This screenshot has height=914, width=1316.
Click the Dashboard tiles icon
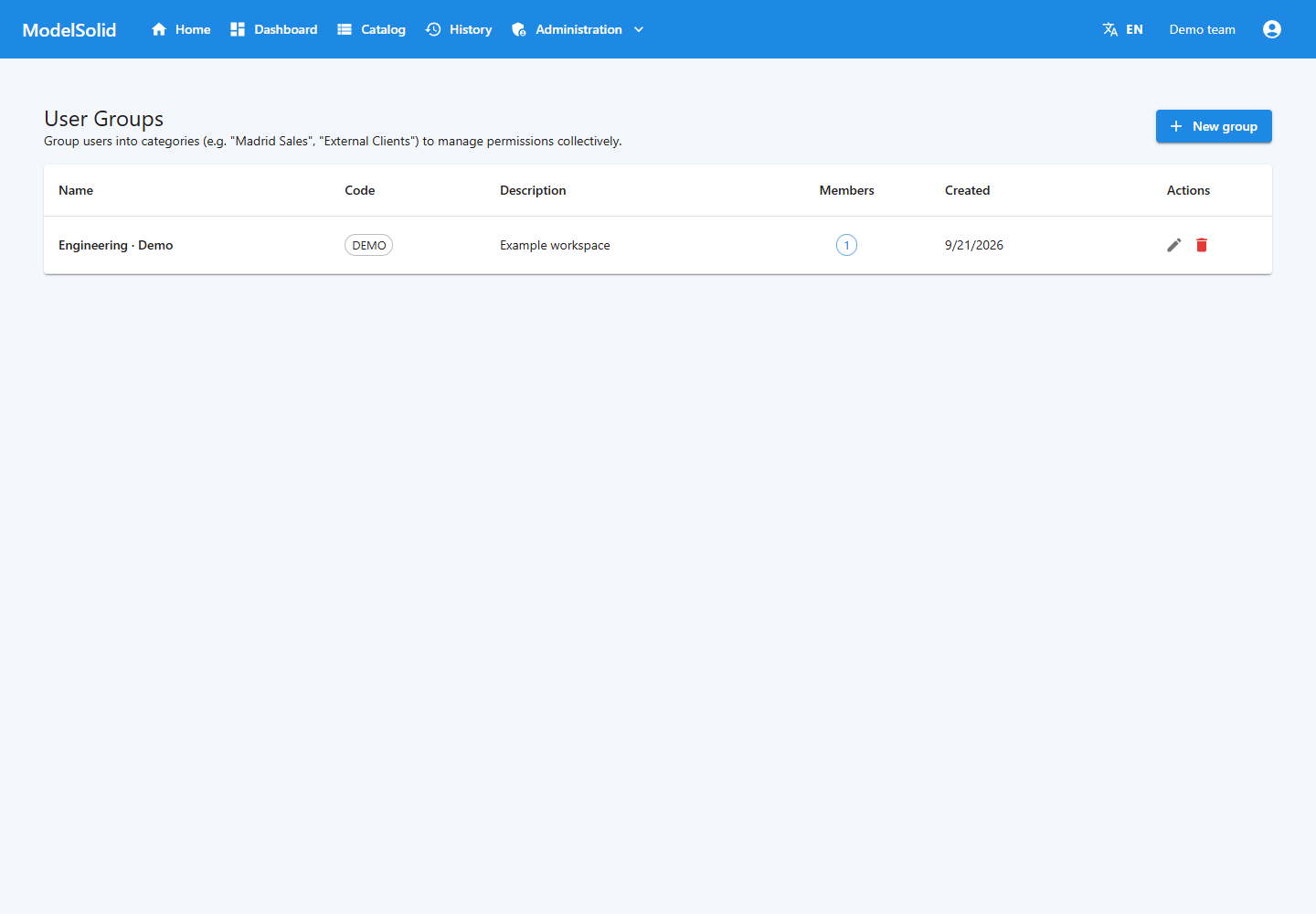point(238,29)
